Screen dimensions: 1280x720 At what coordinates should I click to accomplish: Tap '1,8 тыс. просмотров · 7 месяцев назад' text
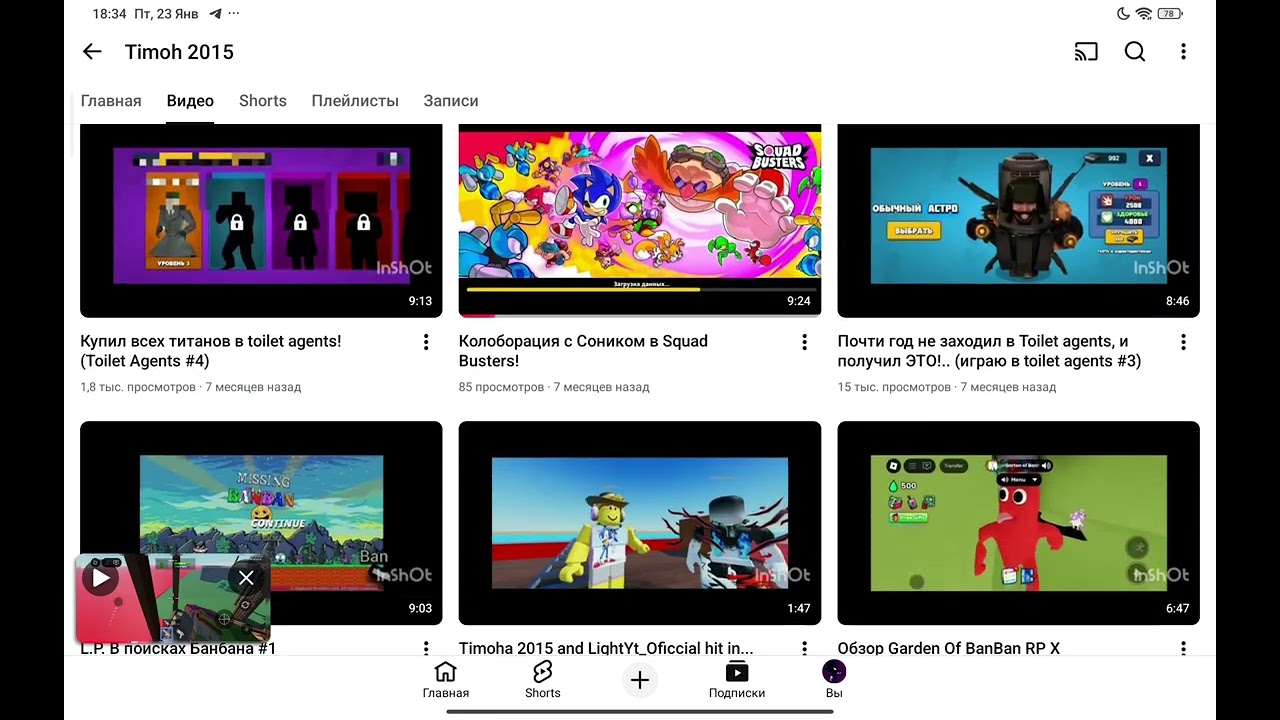pos(191,387)
